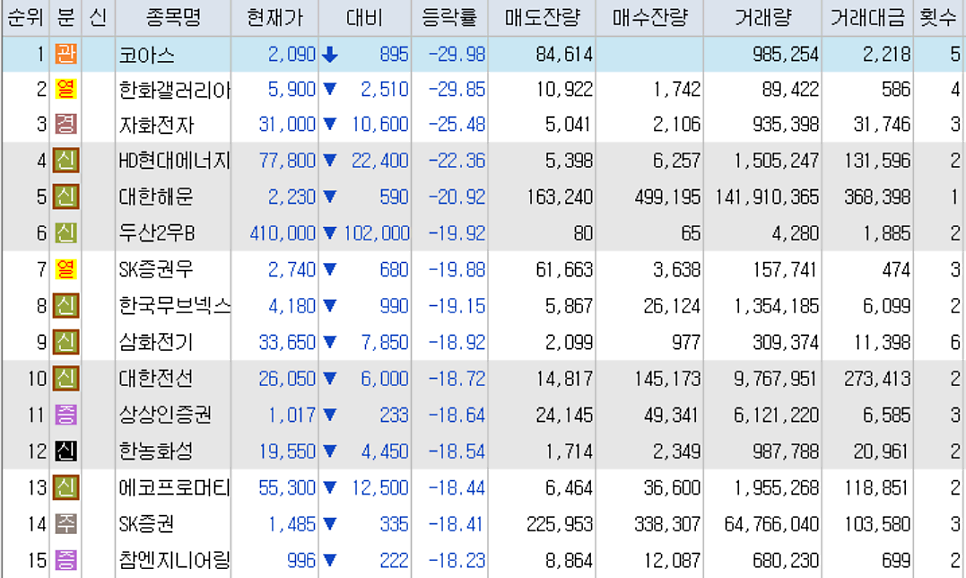Select stock name 상상인증권

pos(165,415)
